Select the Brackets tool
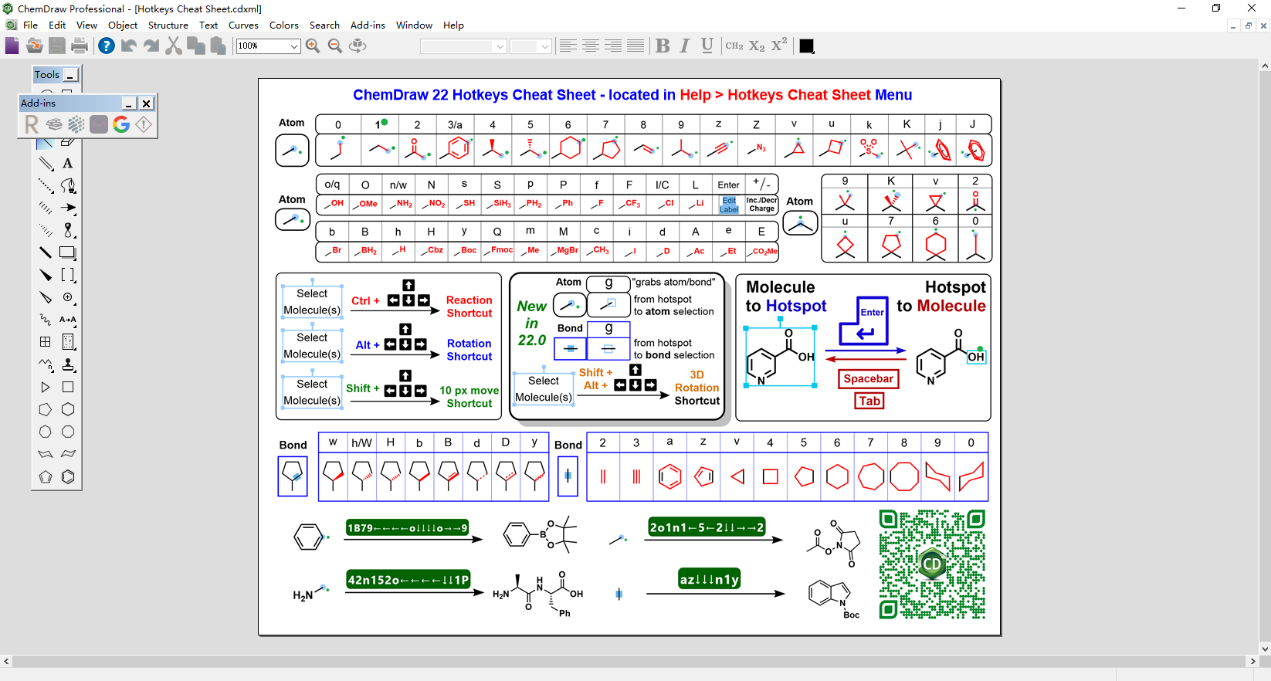1271x681 pixels. click(68, 275)
